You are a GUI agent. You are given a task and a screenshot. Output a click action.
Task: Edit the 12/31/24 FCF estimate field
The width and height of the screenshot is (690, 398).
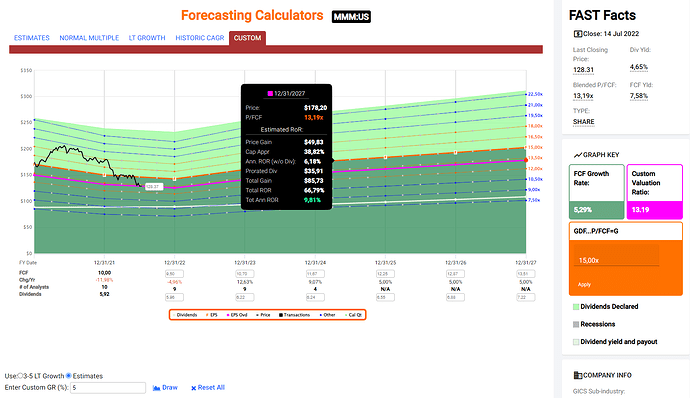pos(315,274)
